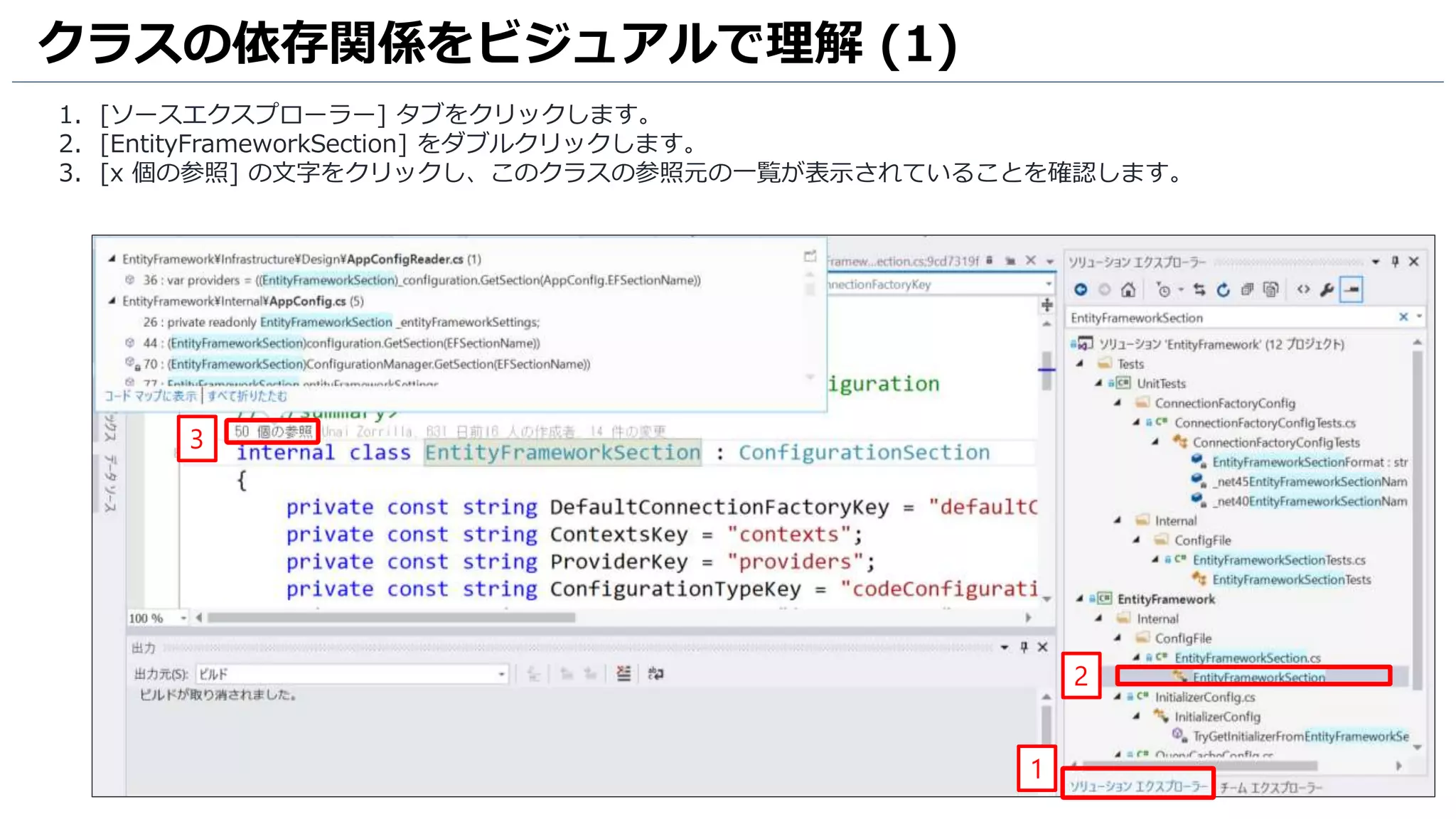The width and height of the screenshot is (1456, 819).
Task: Collapse the ConnectionFactoryConfig folder
Action: pos(1118,403)
